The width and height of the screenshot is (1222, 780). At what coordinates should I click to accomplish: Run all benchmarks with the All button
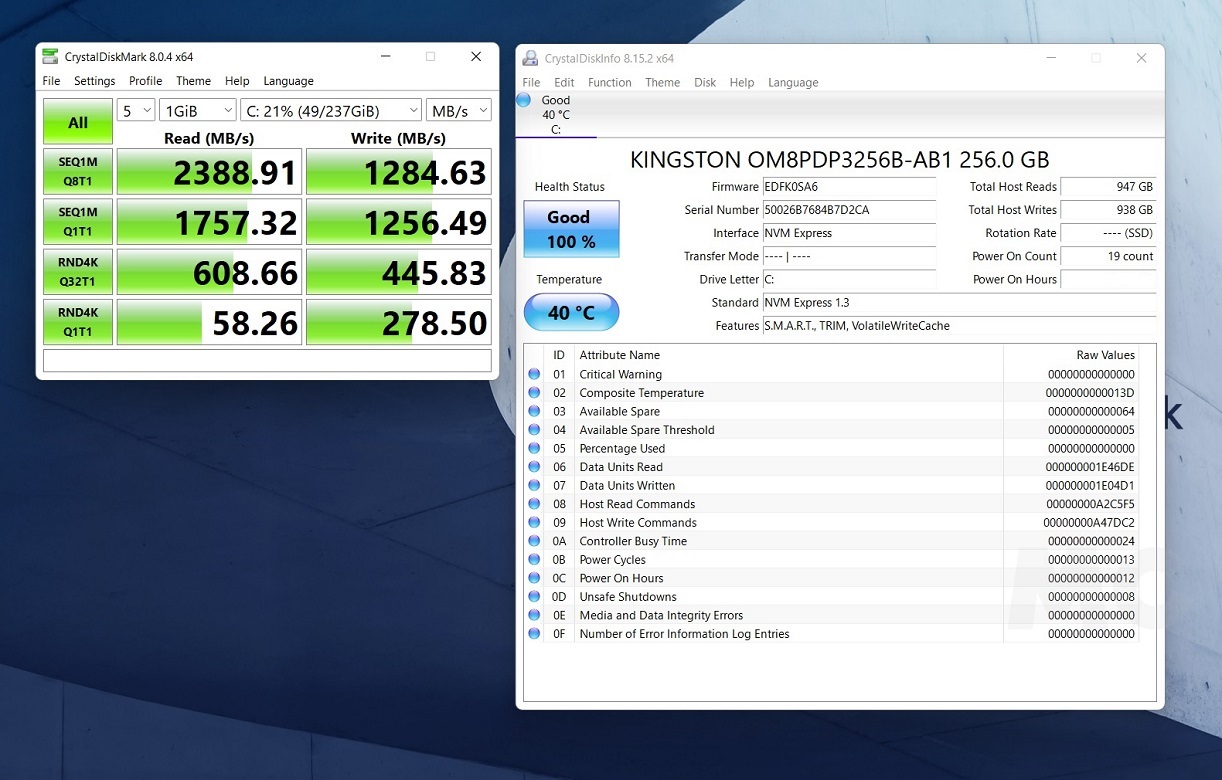point(78,122)
